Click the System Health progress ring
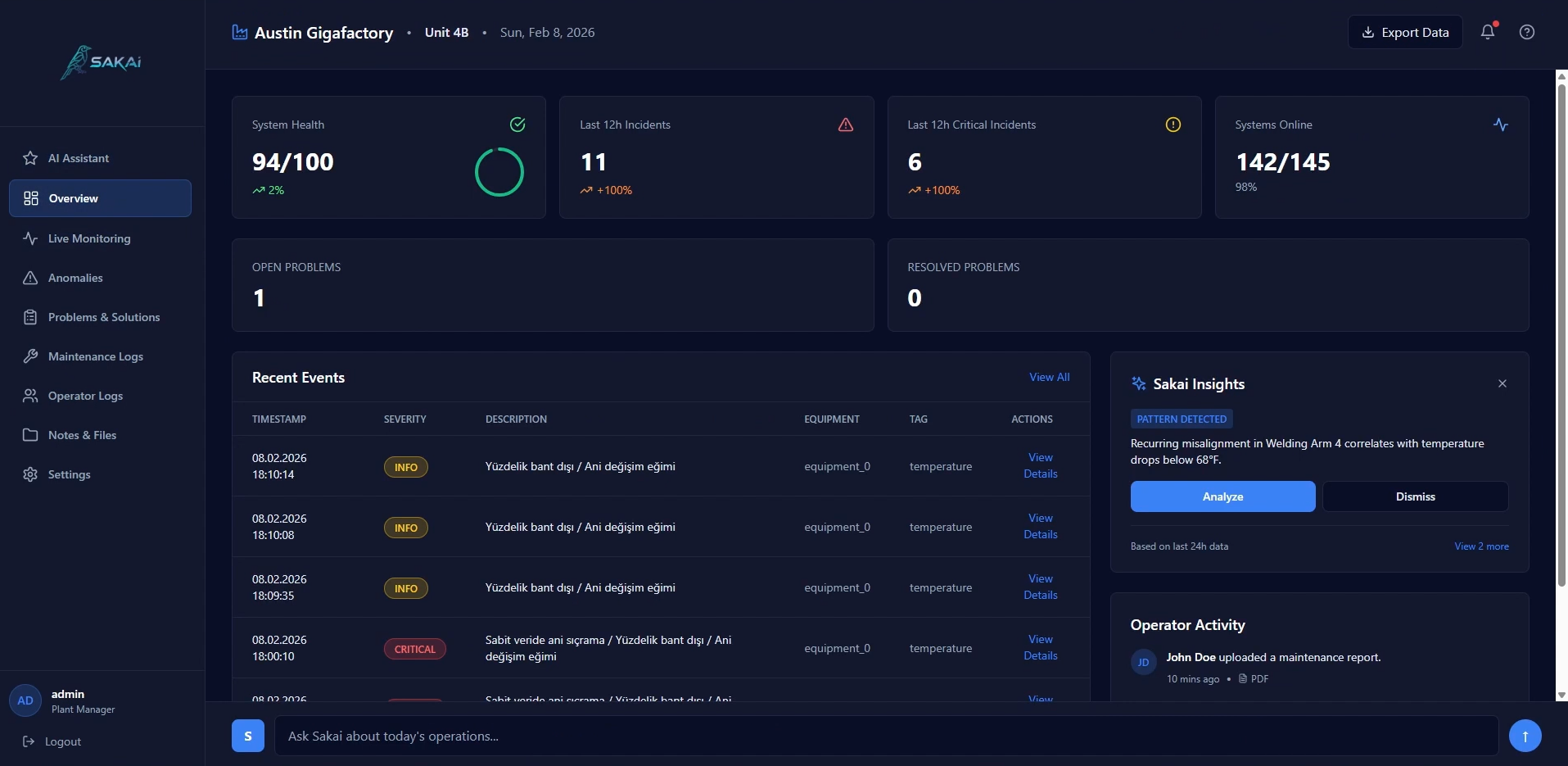The width and height of the screenshot is (1568, 766). click(499, 172)
